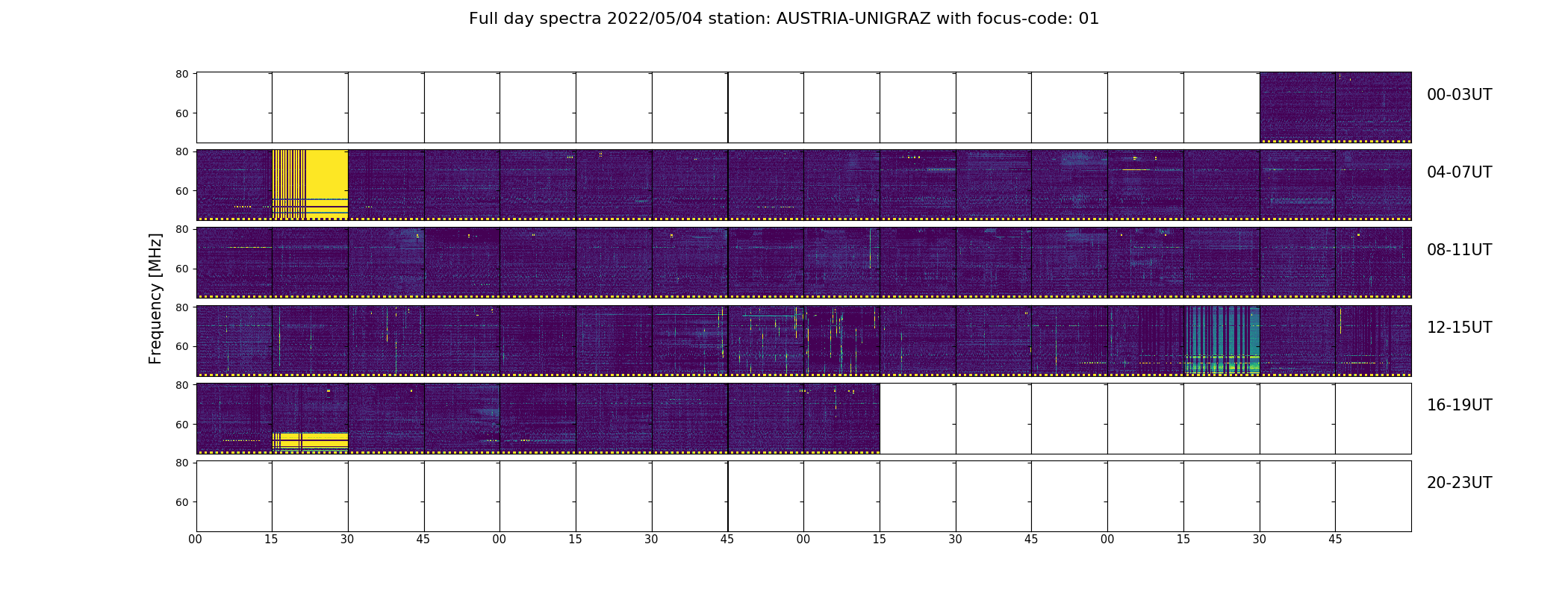This screenshot has height=597, width=1568.
Task: Open the fully saturated yellow panel in 04-07UT row
Action: [x=310, y=185]
